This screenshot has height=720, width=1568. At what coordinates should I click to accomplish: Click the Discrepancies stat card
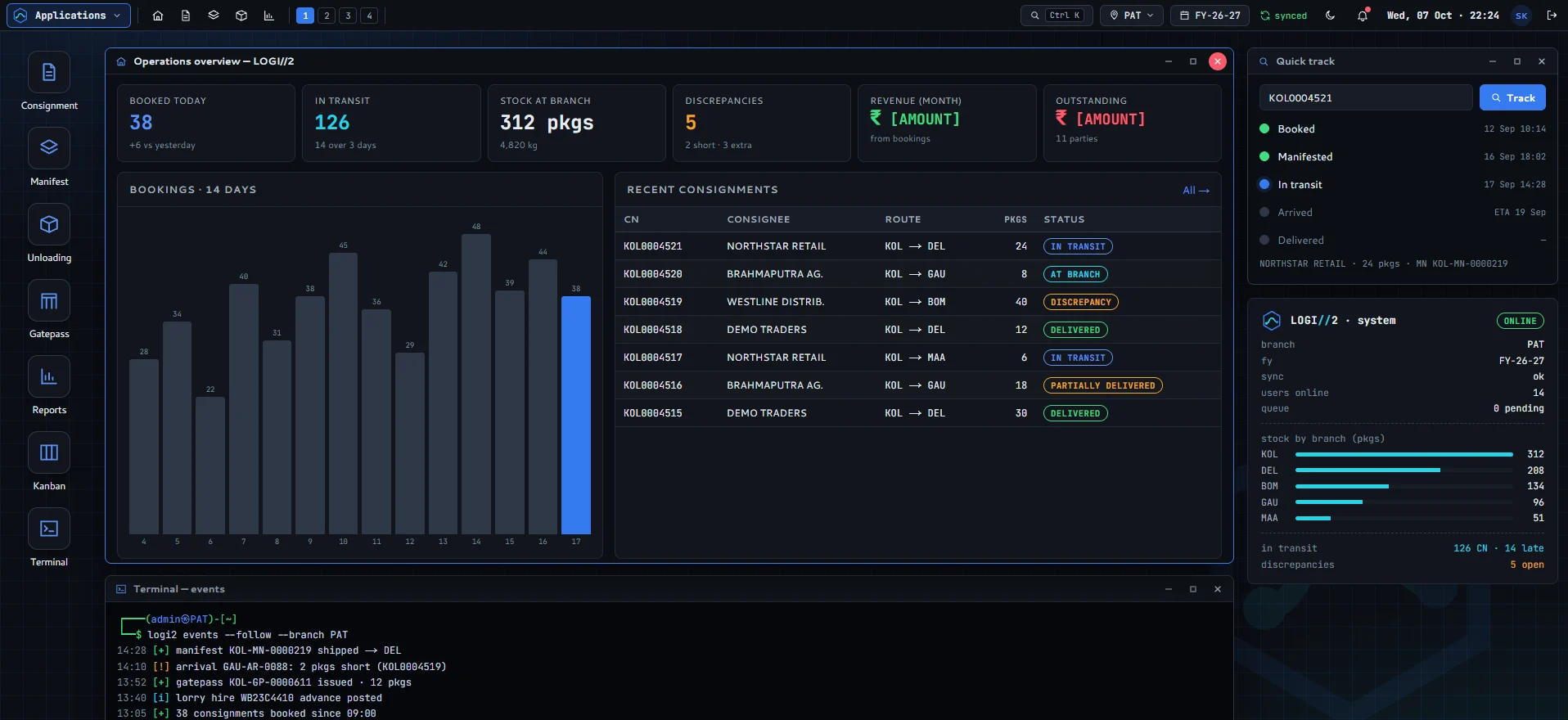click(762, 124)
